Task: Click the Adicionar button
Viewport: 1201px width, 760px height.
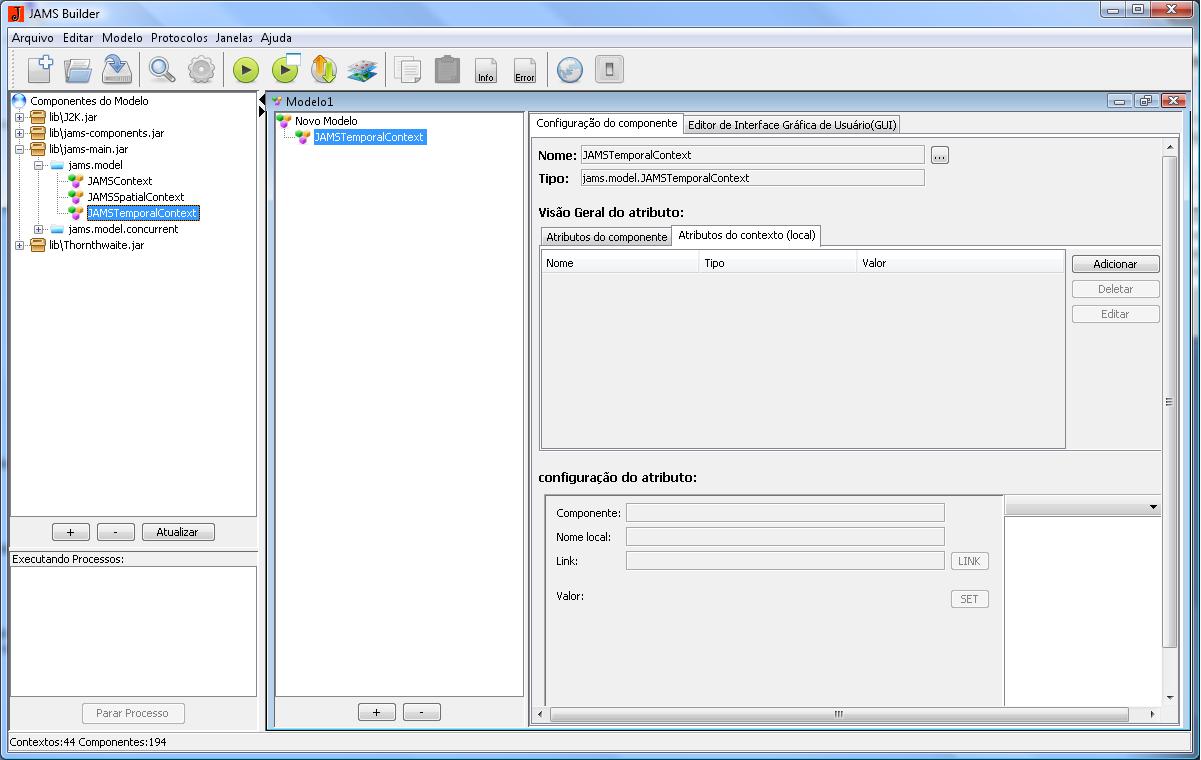Action: pos(1115,264)
